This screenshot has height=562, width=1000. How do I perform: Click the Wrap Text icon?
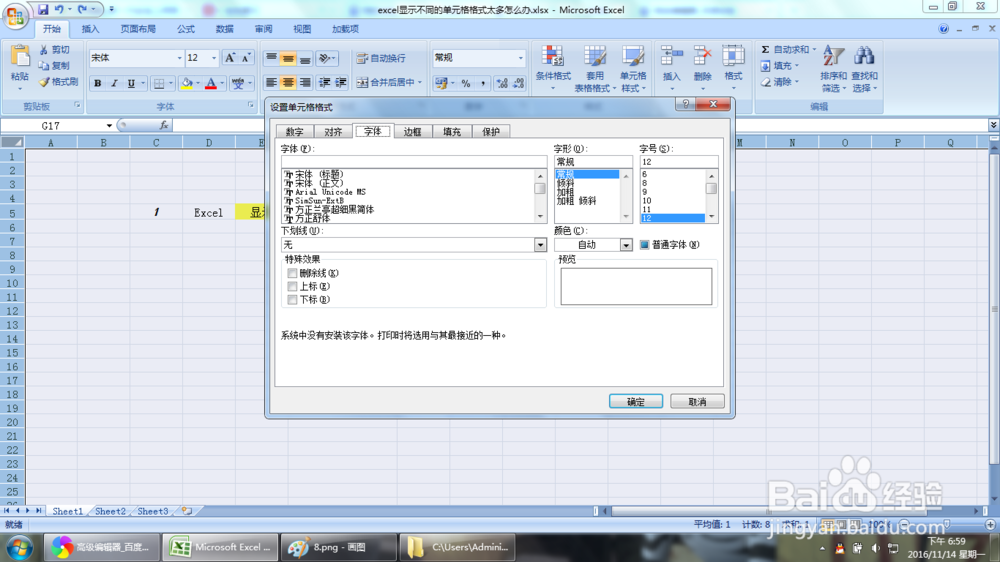tap(362, 58)
